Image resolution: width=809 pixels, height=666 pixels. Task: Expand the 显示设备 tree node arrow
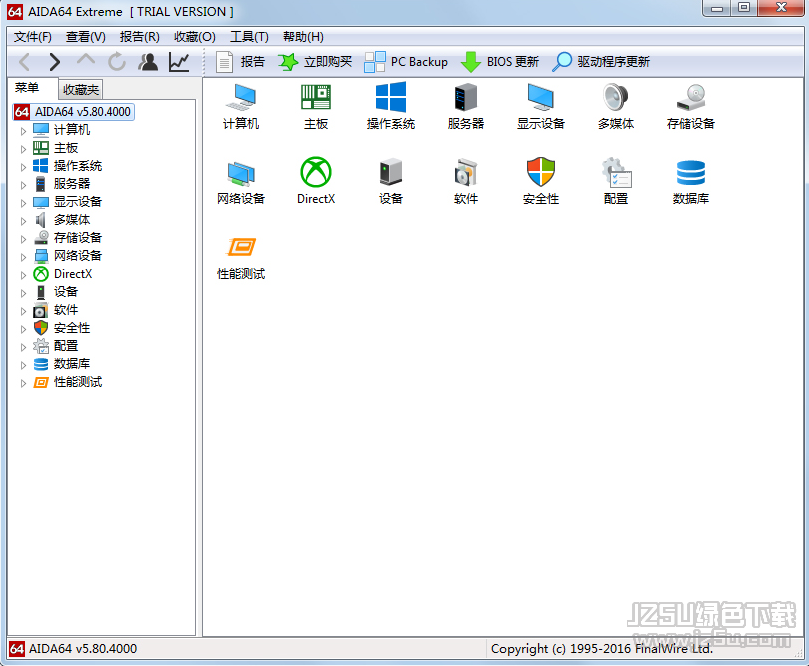pyautogui.click(x=23, y=203)
